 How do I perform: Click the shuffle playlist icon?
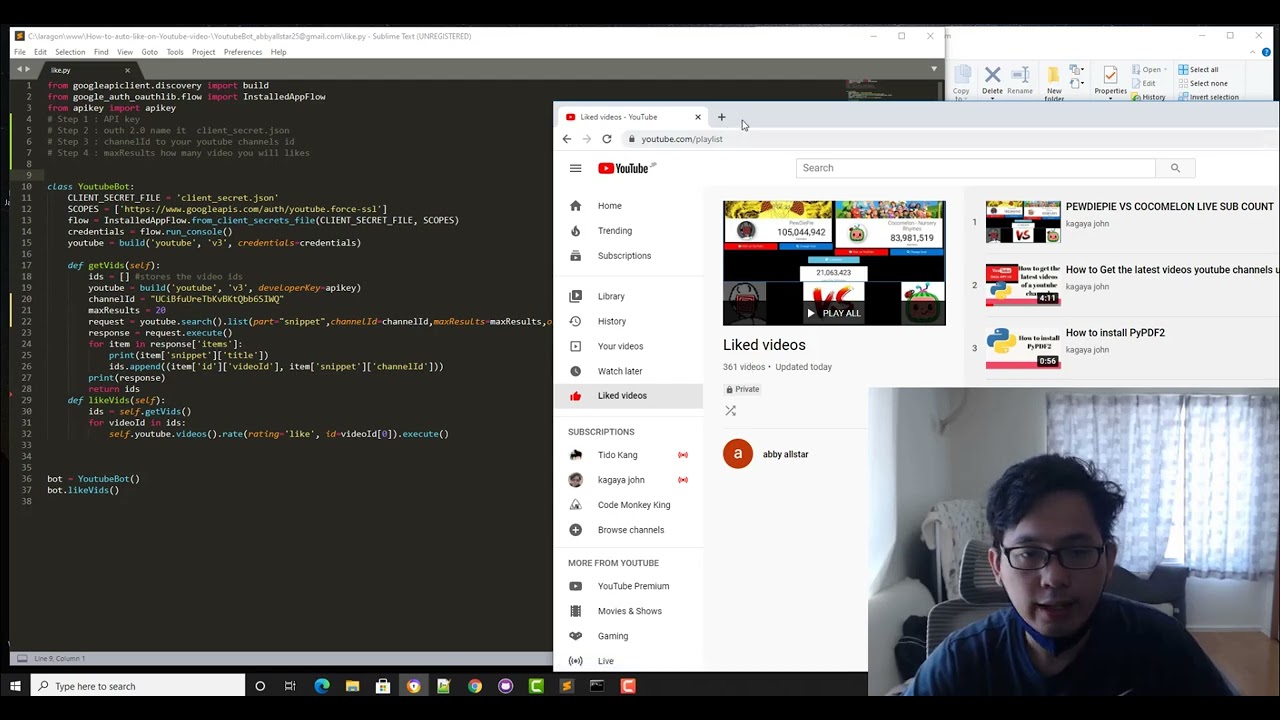pos(730,411)
